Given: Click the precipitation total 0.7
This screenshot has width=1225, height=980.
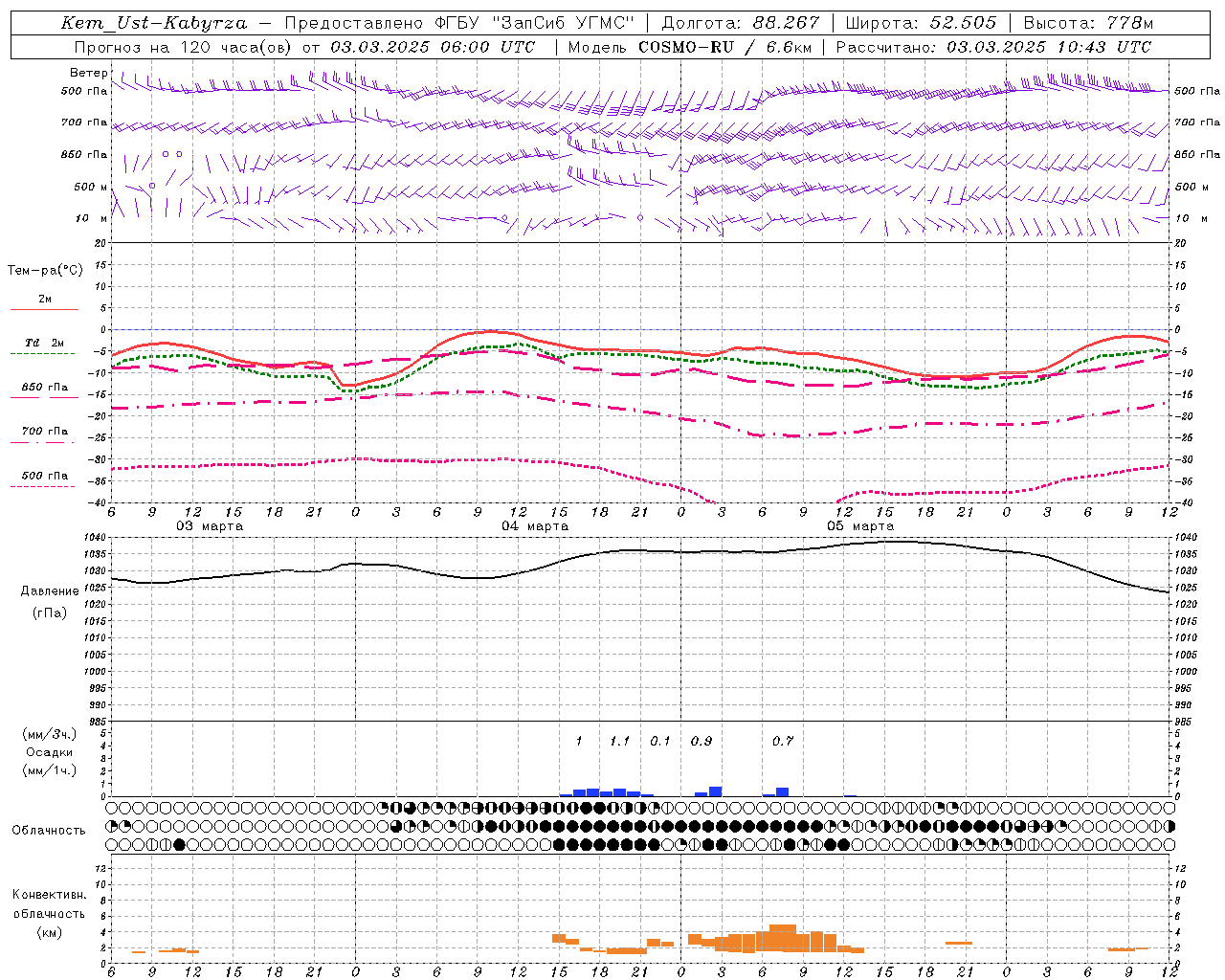Looking at the screenshot, I should point(783,741).
